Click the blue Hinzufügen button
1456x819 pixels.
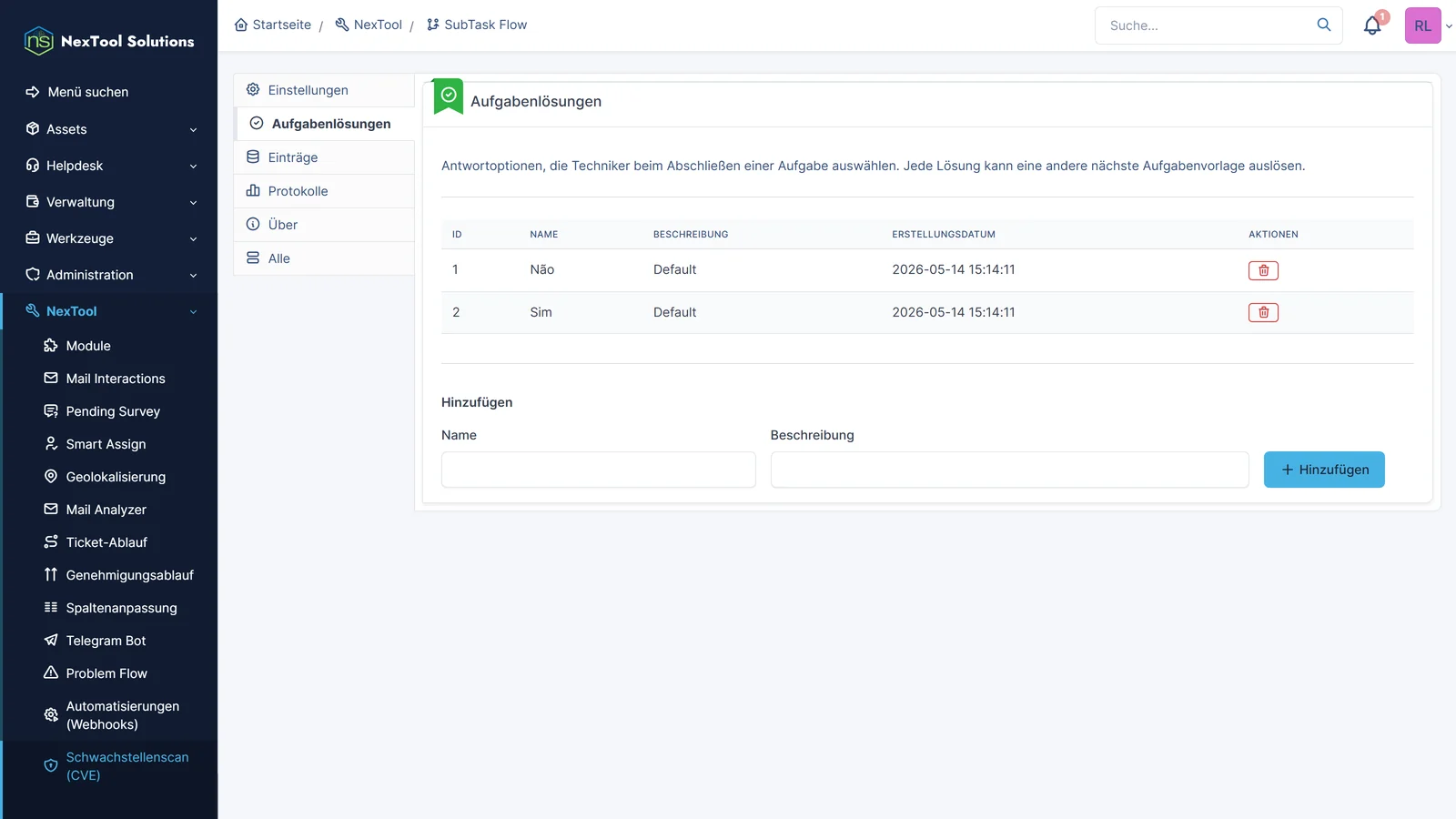(x=1324, y=470)
